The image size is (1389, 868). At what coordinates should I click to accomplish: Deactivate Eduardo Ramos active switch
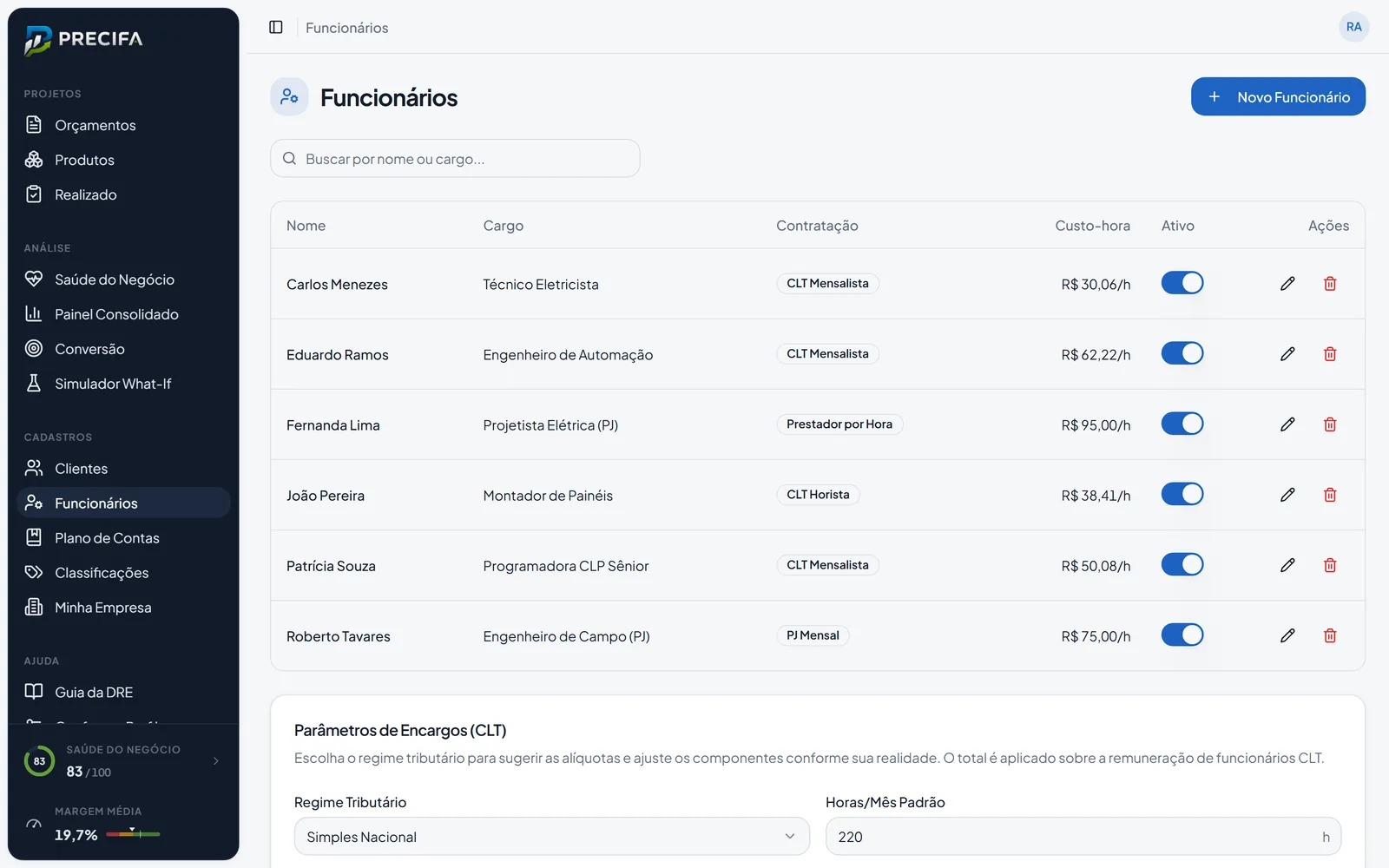point(1182,353)
